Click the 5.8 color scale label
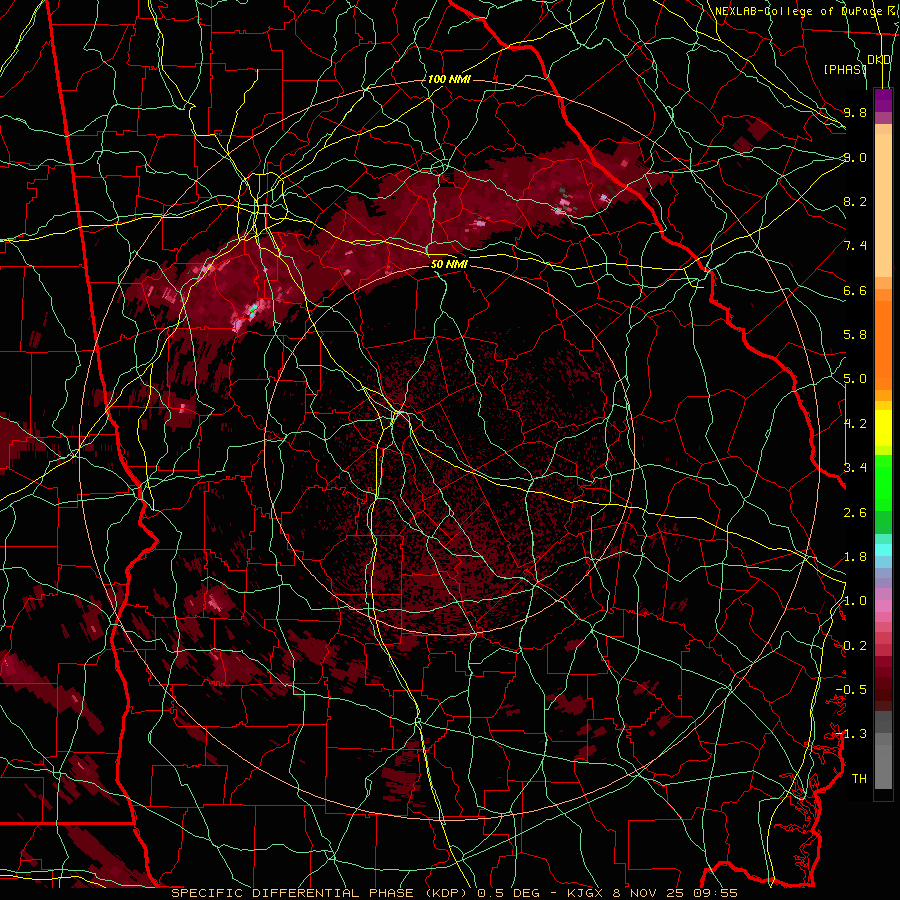Screen dimensions: 900x900 coord(855,335)
